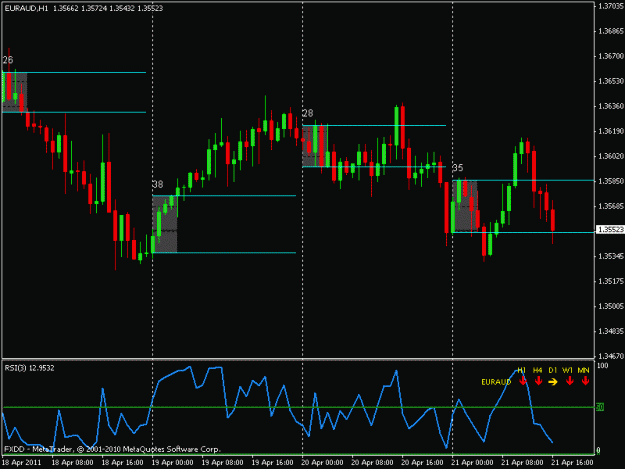Click the red down arrow under W1
The height and width of the screenshot is (469, 625).
[569, 381]
